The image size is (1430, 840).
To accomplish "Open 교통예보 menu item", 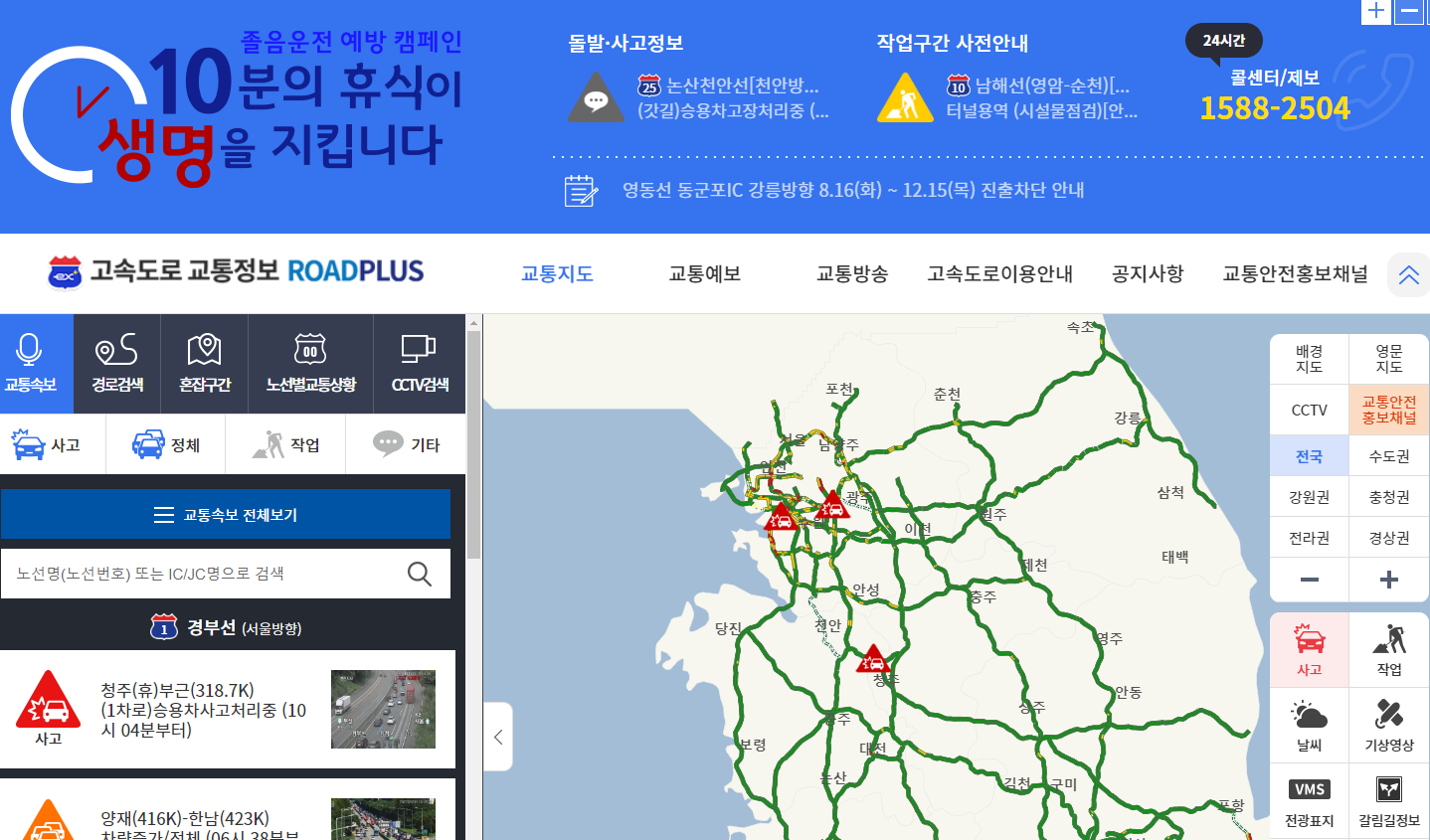I will click(x=704, y=273).
